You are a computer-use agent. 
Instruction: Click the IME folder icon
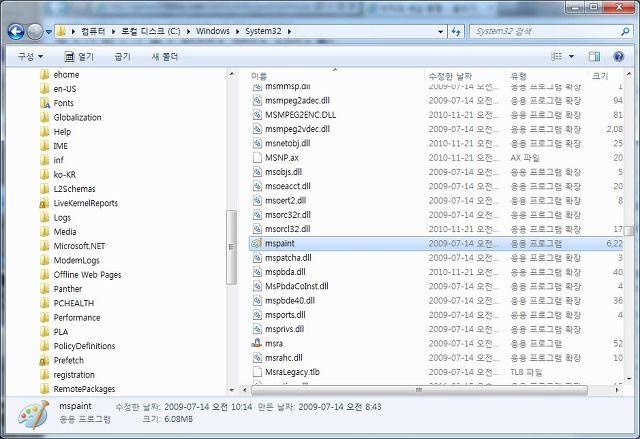tap(45, 146)
